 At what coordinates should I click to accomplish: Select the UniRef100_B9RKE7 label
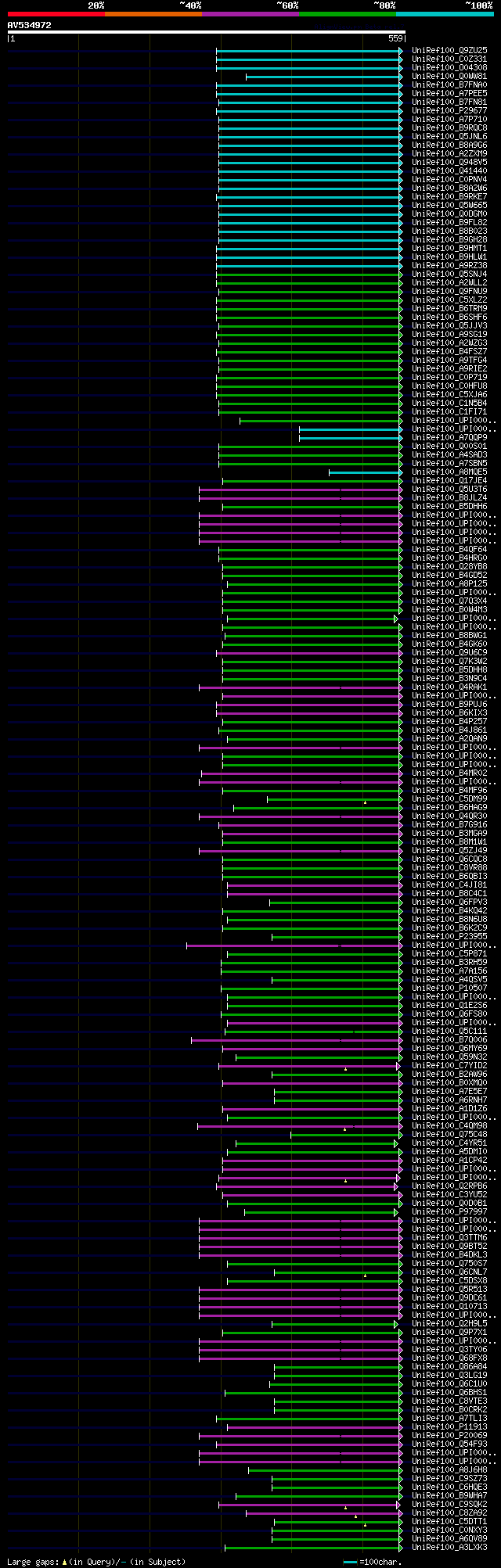click(x=449, y=196)
